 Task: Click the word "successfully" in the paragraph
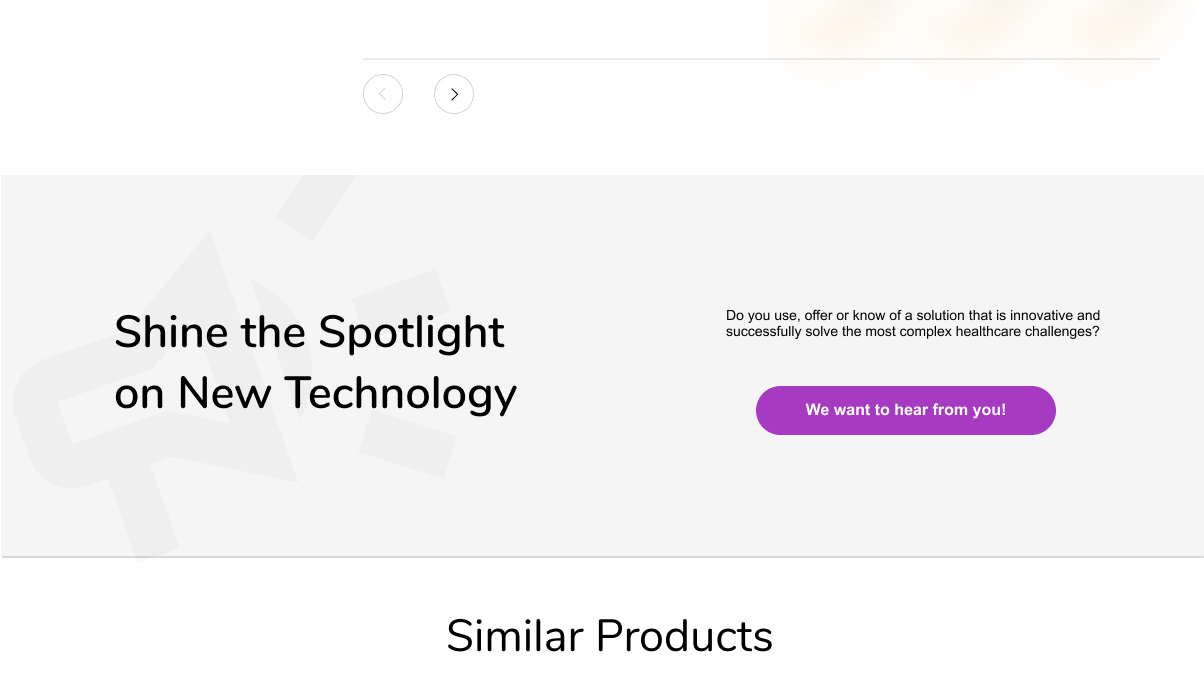[x=763, y=331]
